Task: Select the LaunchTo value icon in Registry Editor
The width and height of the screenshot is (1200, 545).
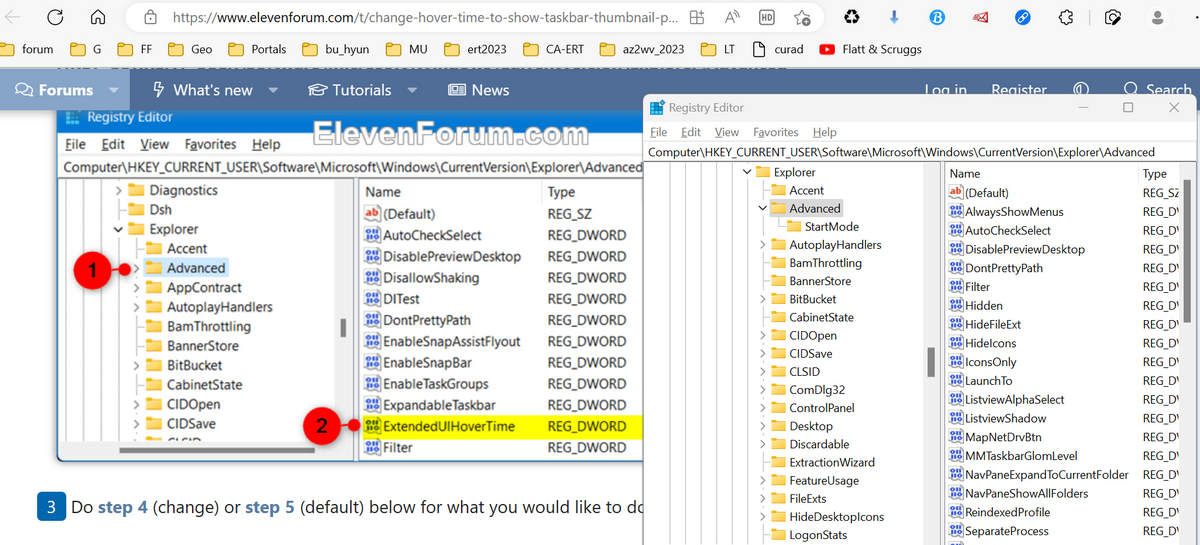Action: point(955,381)
